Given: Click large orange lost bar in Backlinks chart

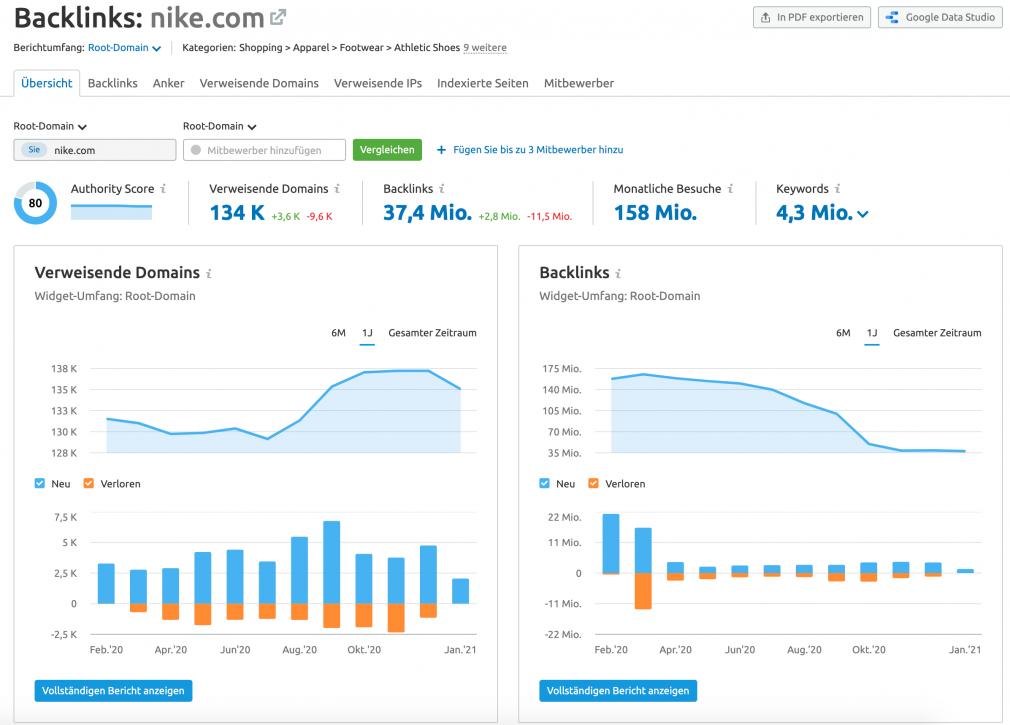Looking at the screenshot, I should click(x=643, y=591).
